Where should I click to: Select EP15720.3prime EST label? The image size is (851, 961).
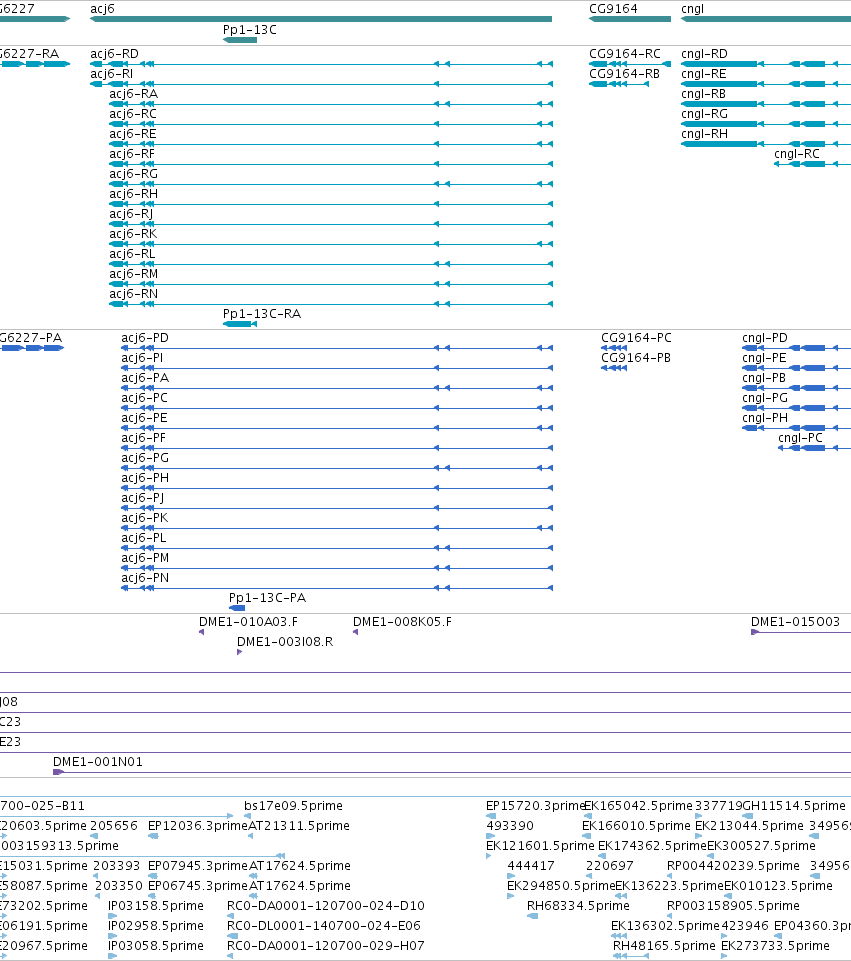point(536,805)
